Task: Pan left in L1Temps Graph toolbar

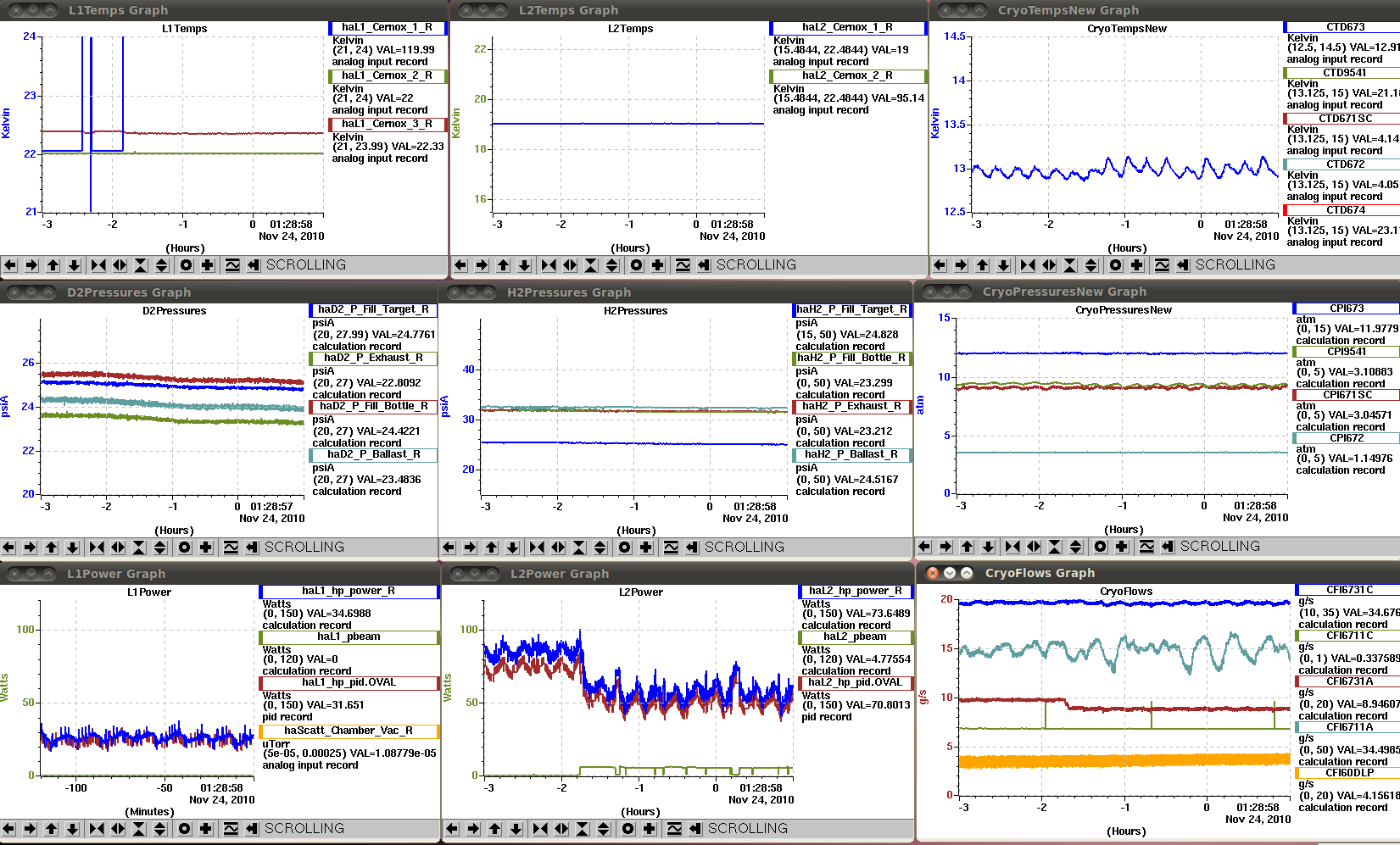Action: (x=10, y=265)
